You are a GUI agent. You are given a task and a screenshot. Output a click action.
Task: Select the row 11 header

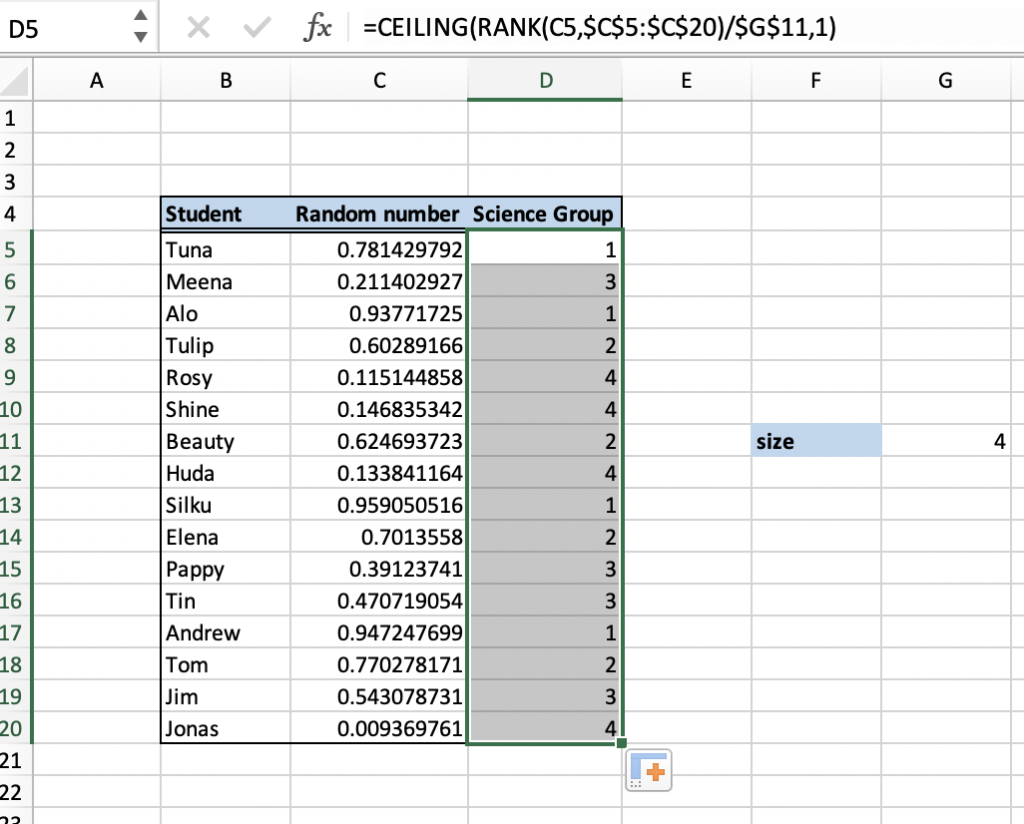pos(16,441)
